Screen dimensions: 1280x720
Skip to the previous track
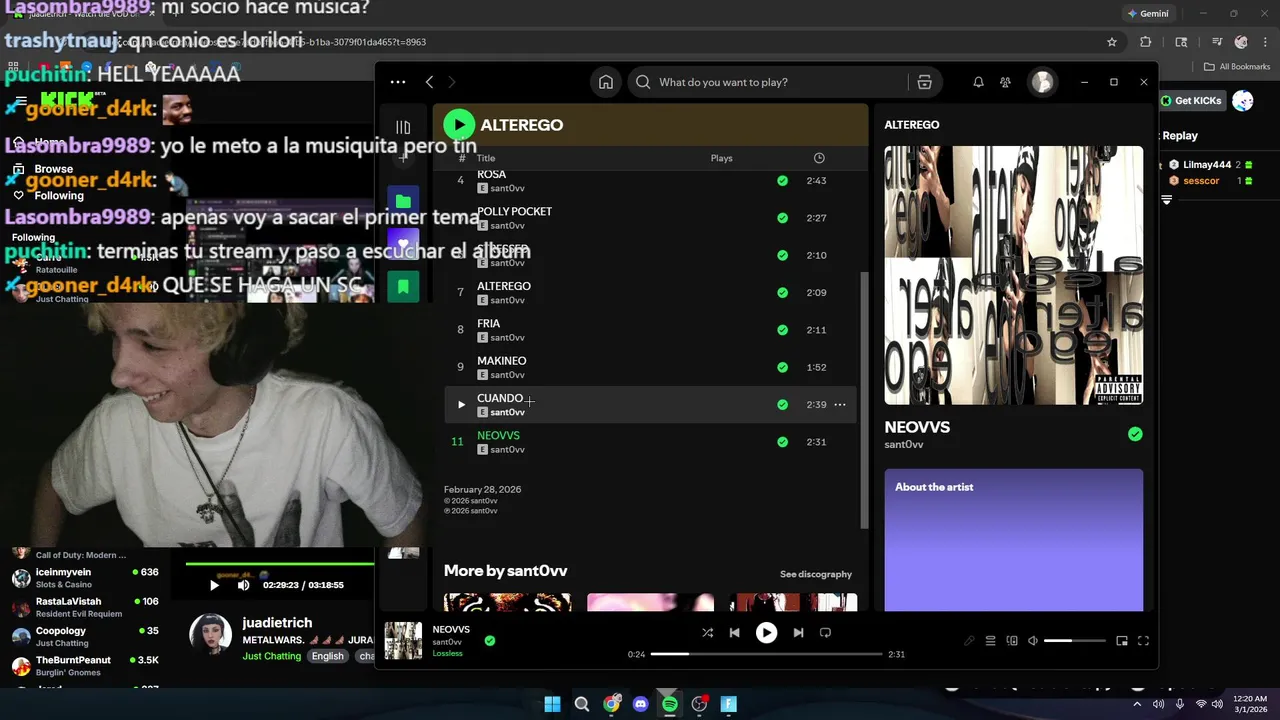[734, 633]
